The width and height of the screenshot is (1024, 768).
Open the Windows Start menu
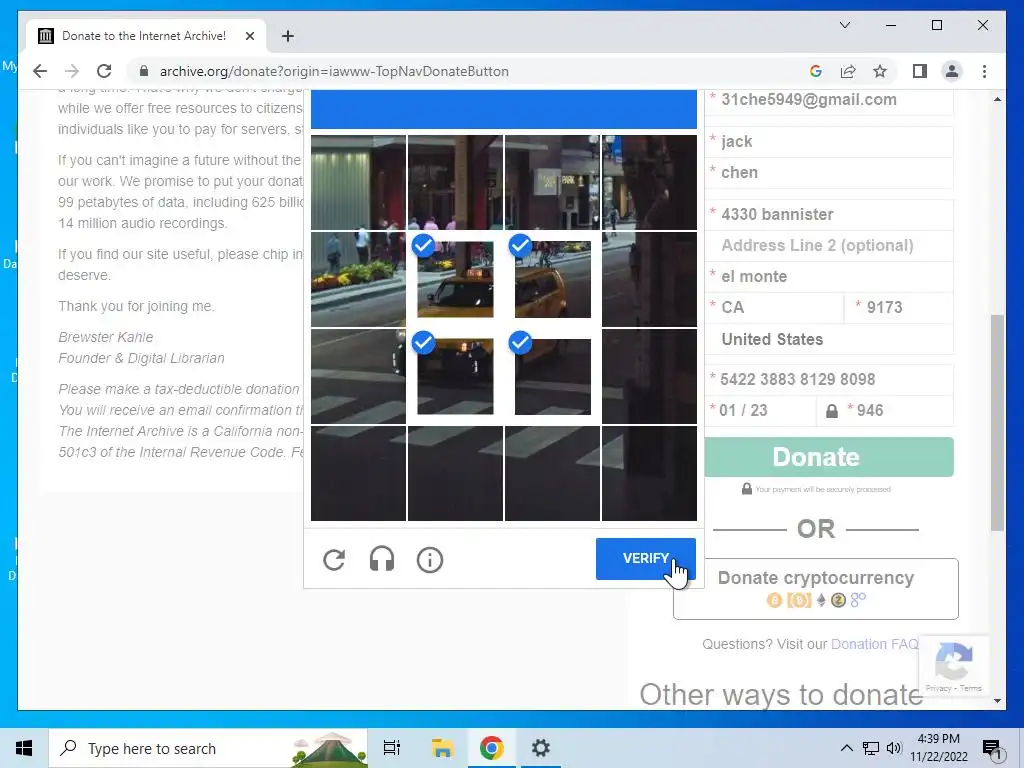(24, 748)
